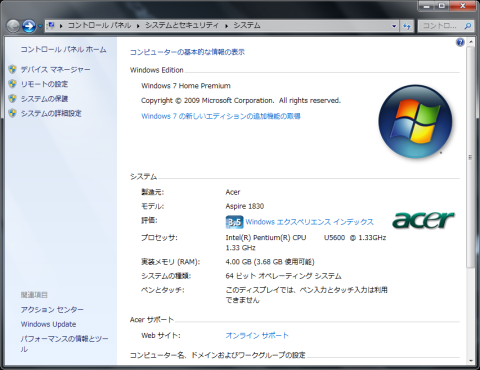The image size is (480, 370).
Task: Click the shield icon next to デバイス マネージャー
Action: 12,69
